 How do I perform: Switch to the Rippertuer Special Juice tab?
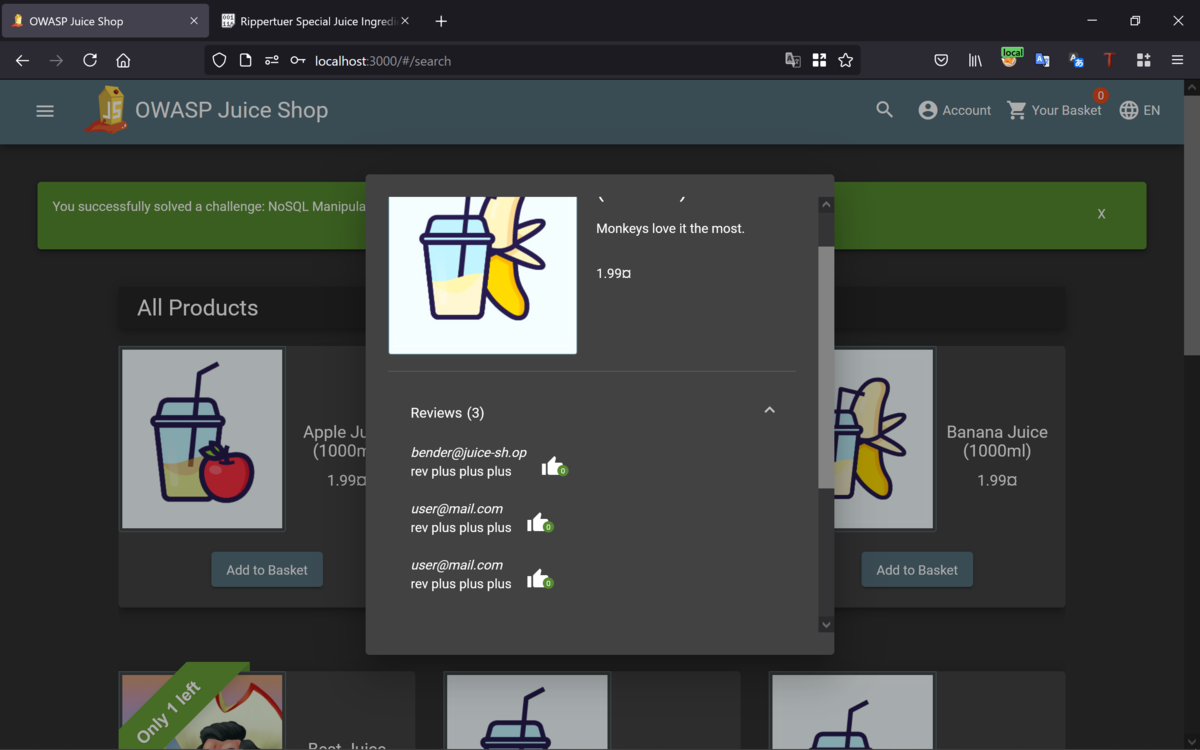tap(313, 21)
